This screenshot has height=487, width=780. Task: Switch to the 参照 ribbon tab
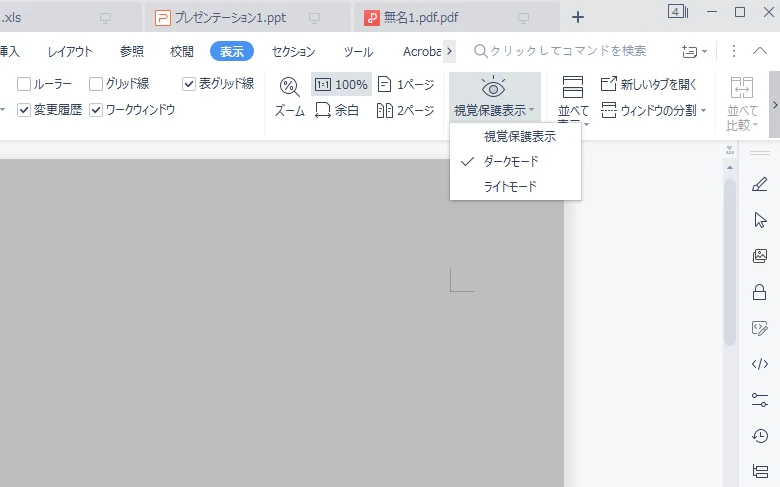(132, 51)
